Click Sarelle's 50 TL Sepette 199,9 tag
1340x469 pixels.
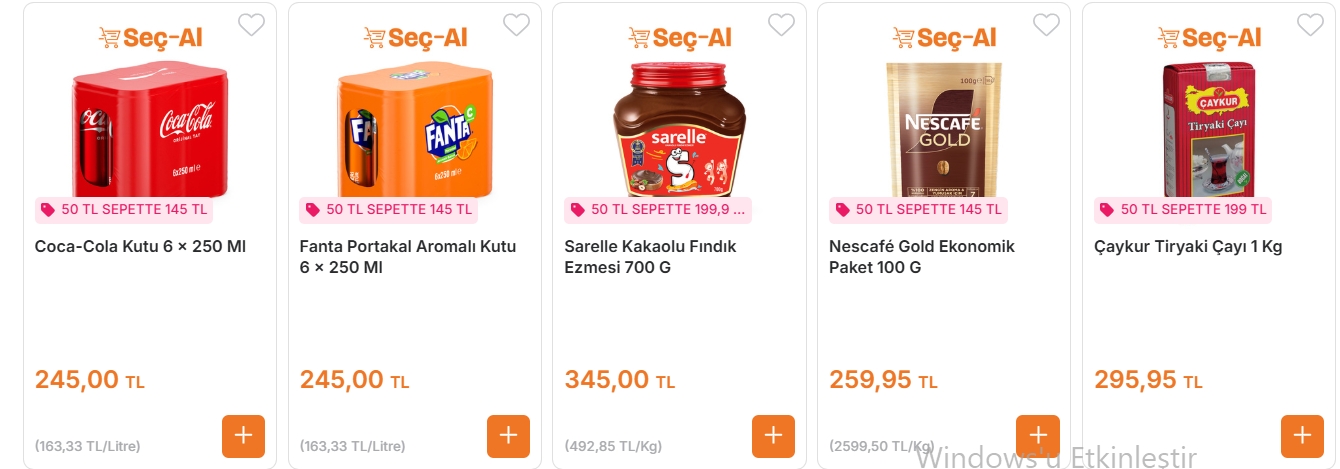coord(659,210)
